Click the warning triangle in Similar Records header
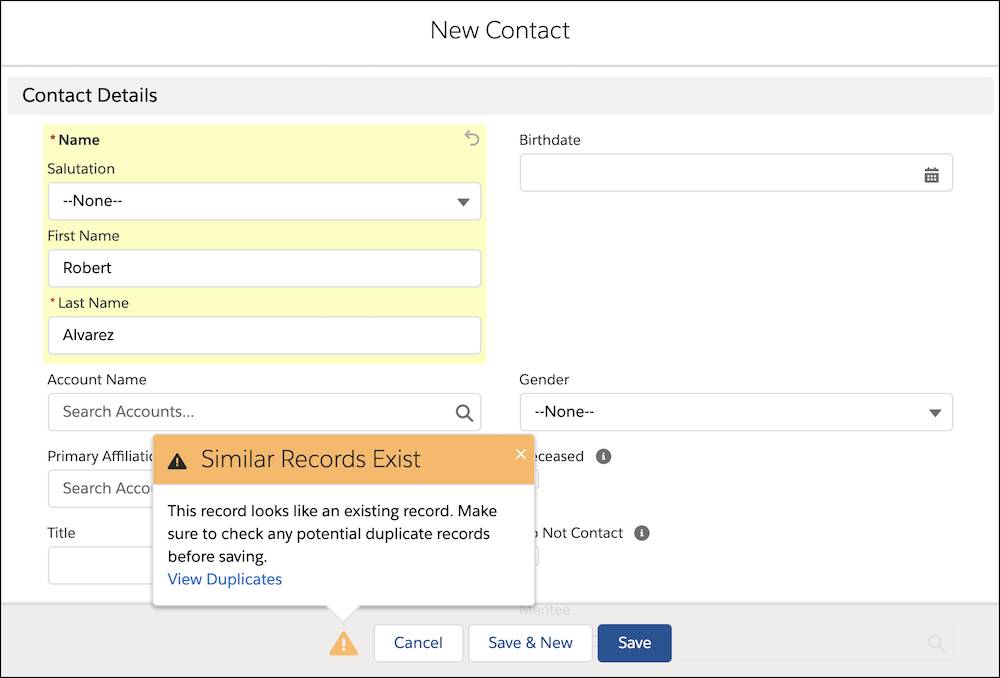The height and width of the screenshot is (678, 1000). pyautogui.click(x=177, y=461)
